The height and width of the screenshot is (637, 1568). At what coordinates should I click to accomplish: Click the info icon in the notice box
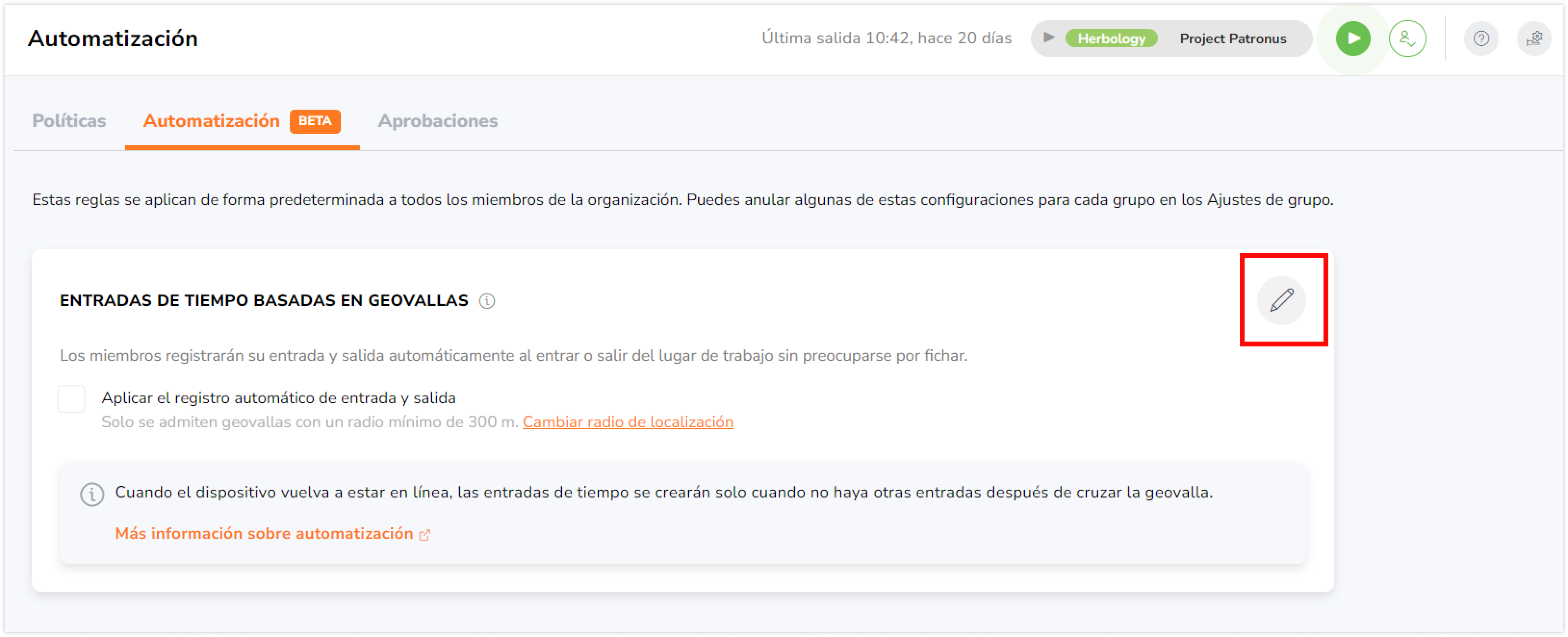click(92, 494)
